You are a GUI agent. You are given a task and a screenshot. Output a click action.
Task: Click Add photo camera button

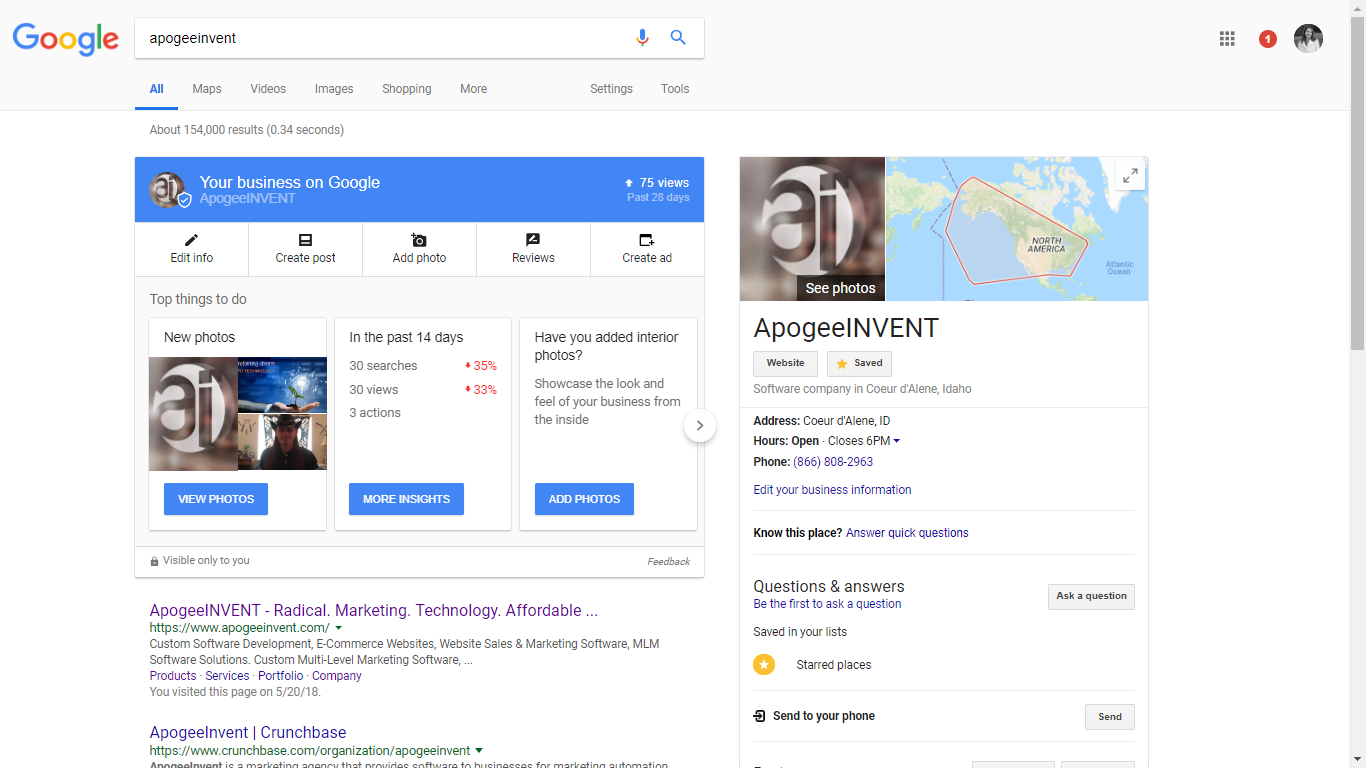pyautogui.click(x=420, y=249)
